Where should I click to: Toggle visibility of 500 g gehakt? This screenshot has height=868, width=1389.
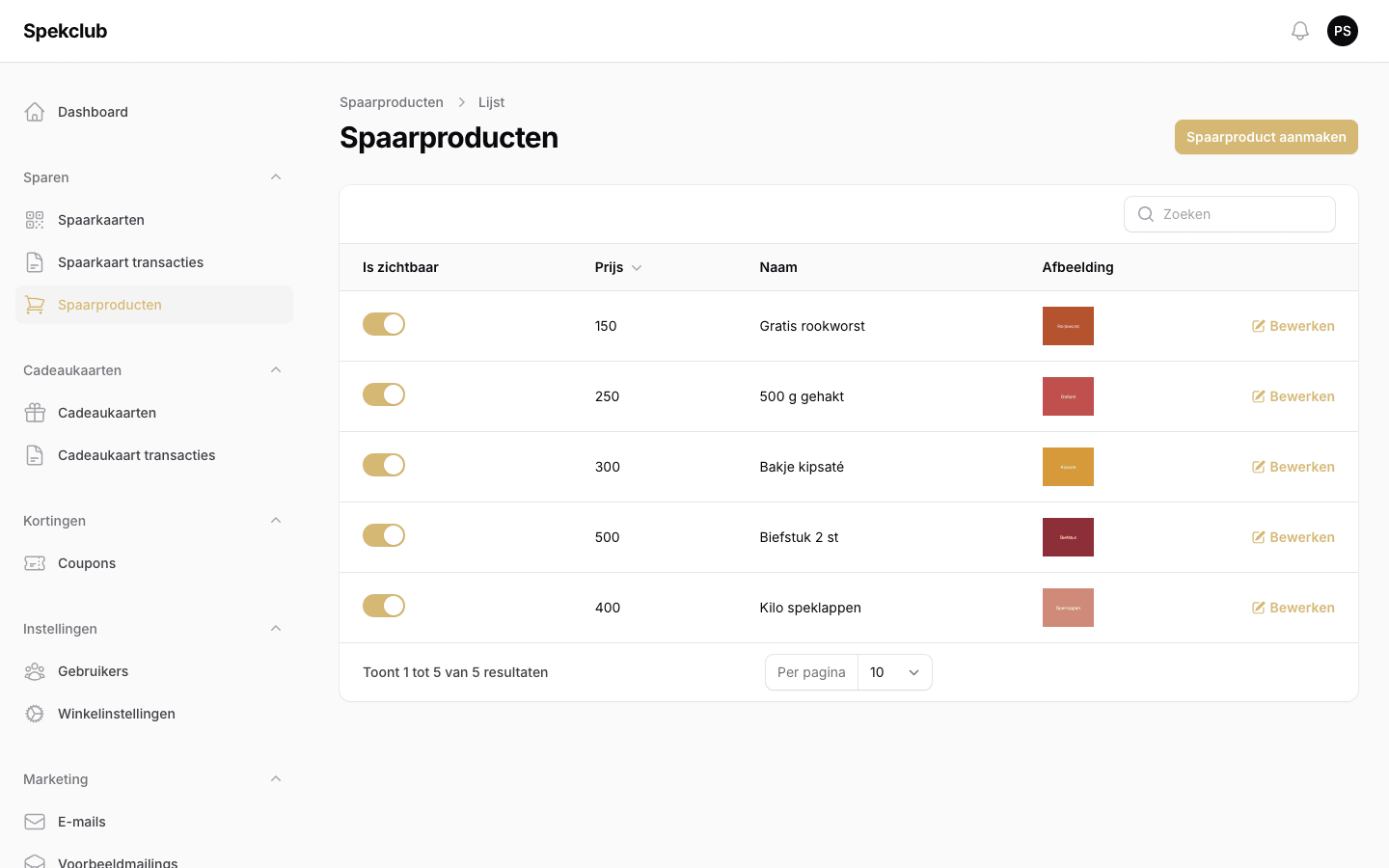(x=384, y=394)
